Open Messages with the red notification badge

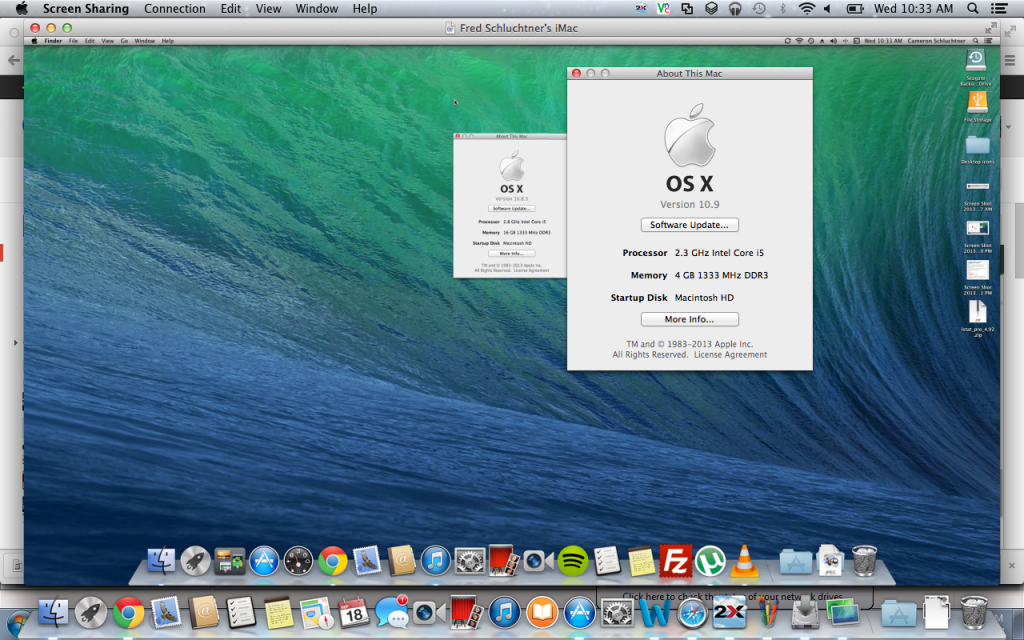coord(391,612)
